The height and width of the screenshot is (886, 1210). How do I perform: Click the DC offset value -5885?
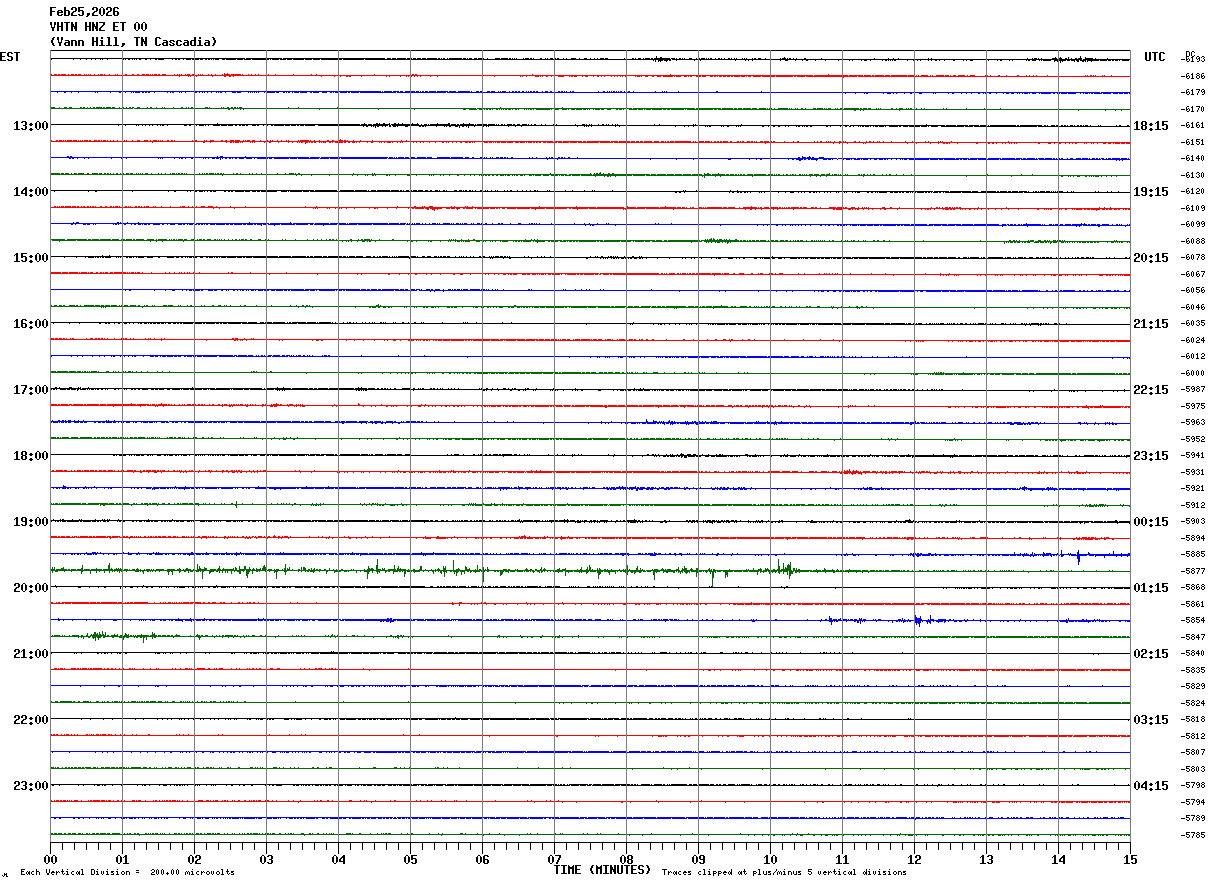(1194, 555)
